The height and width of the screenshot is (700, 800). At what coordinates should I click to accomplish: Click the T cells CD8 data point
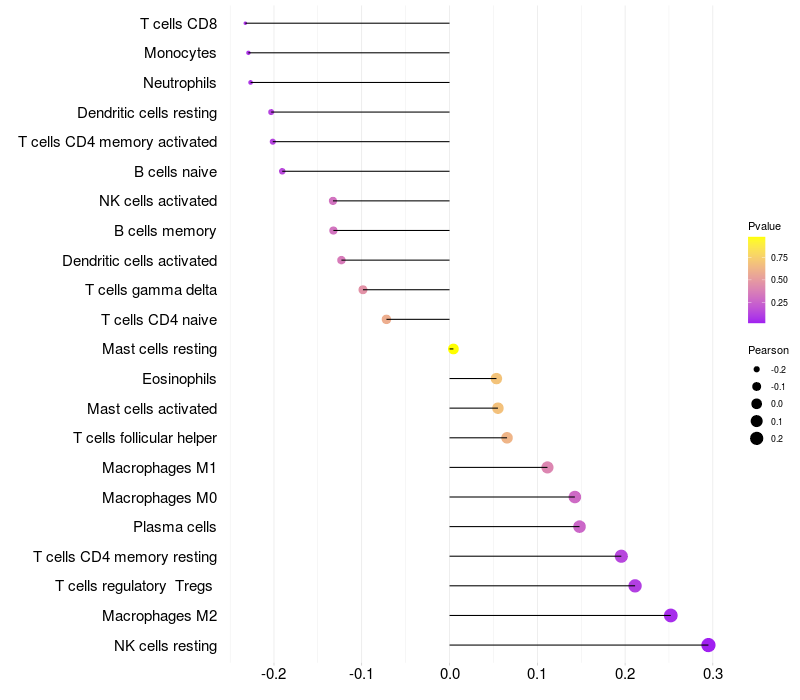point(245,23)
